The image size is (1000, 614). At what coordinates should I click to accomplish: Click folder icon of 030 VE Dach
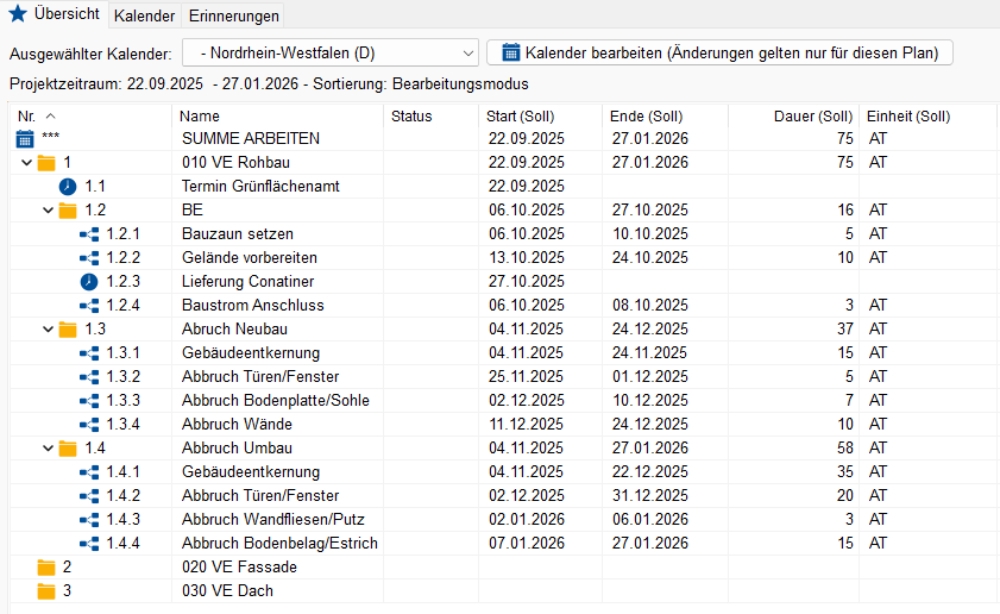[x=46, y=592]
